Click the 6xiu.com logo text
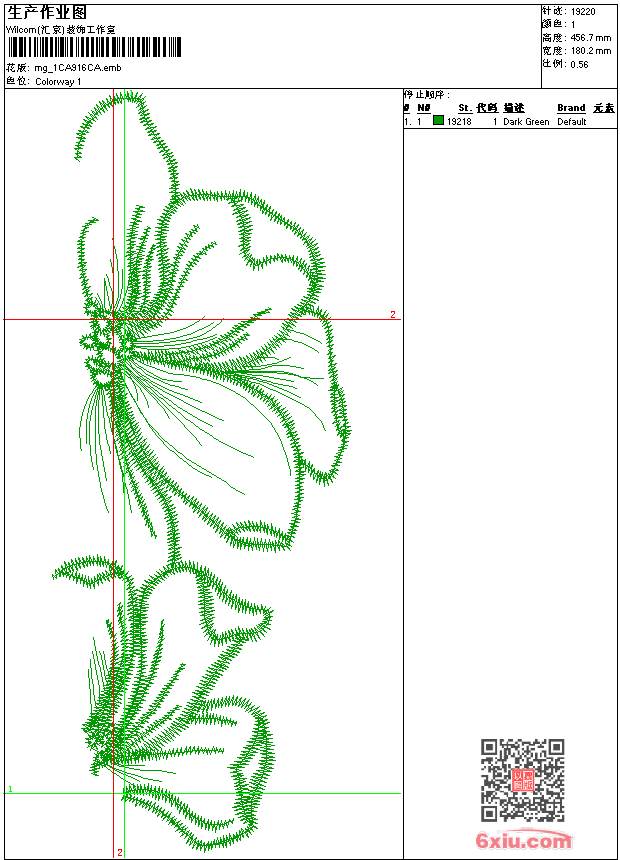The height and width of the screenshot is (860, 620). [x=523, y=840]
